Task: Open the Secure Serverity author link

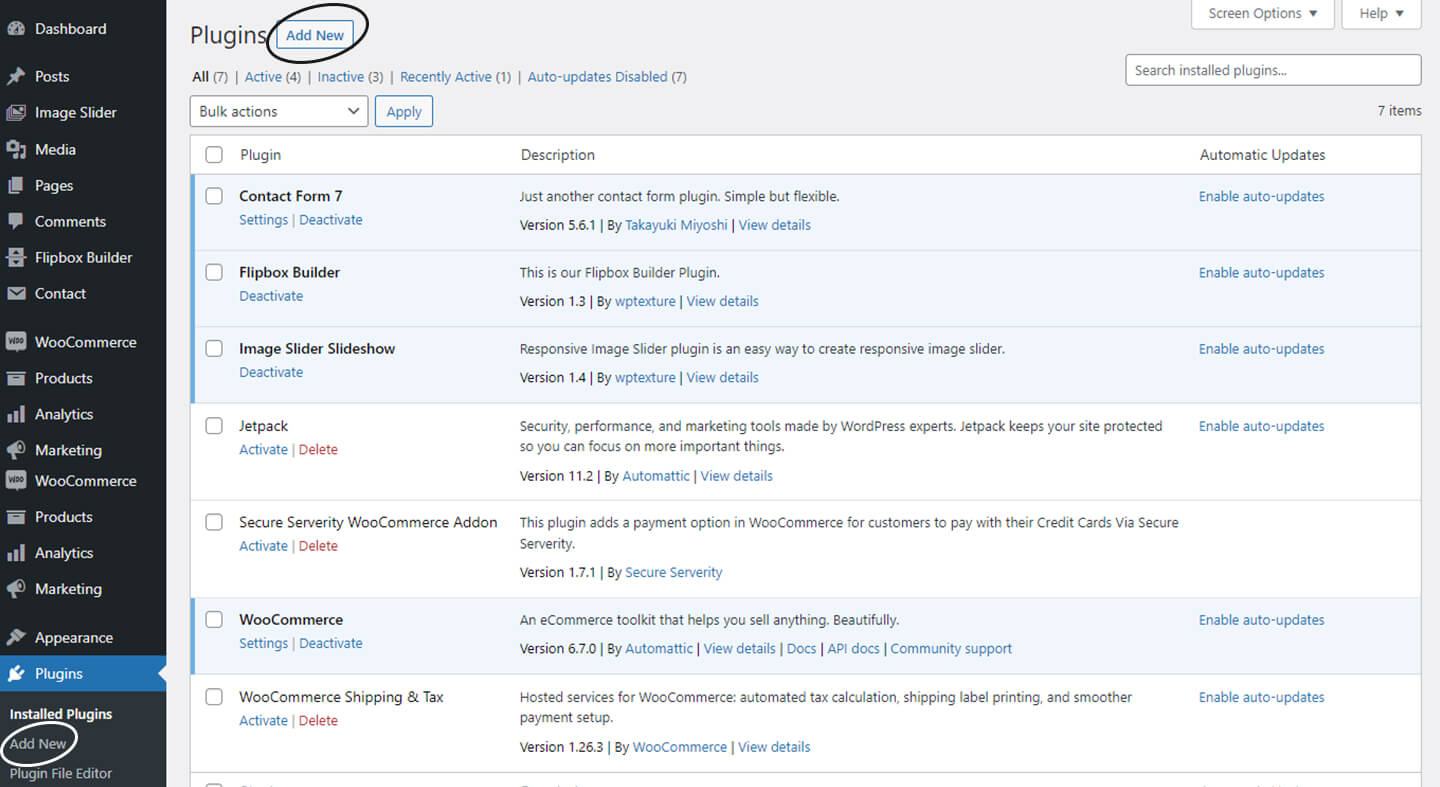Action: (x=674, y=573)
